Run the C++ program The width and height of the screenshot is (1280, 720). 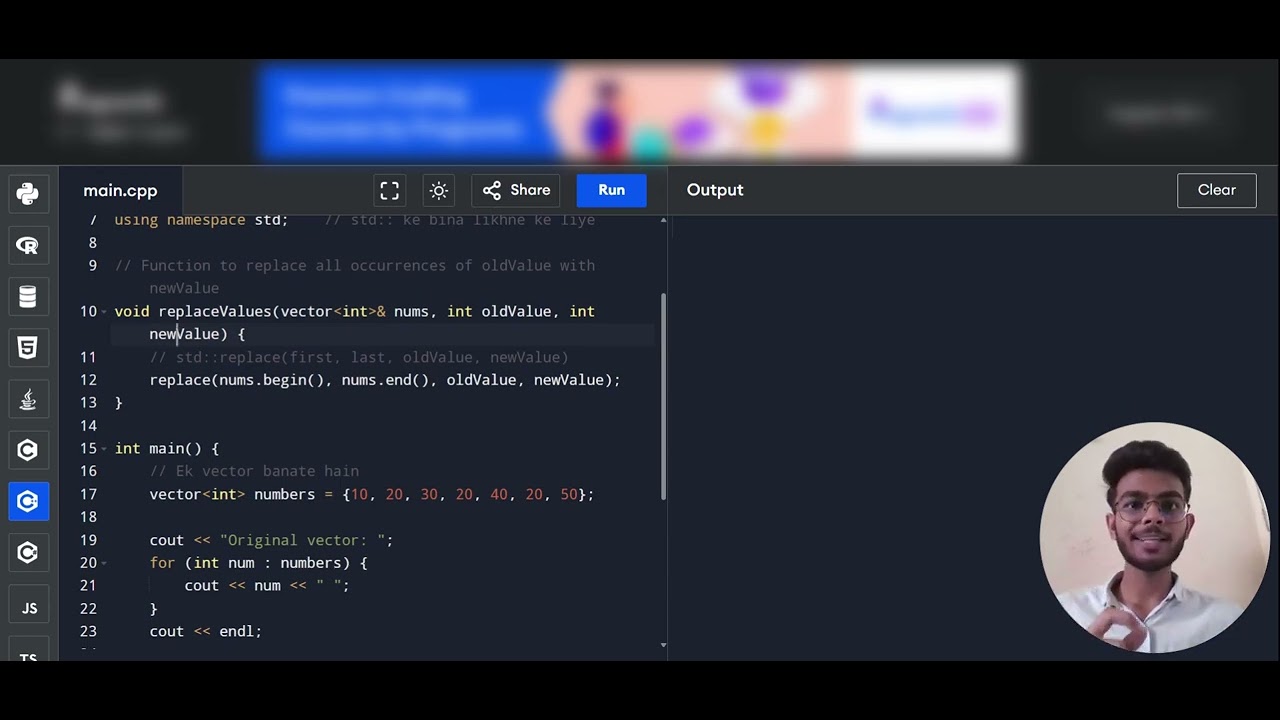(x=611, y=190)
